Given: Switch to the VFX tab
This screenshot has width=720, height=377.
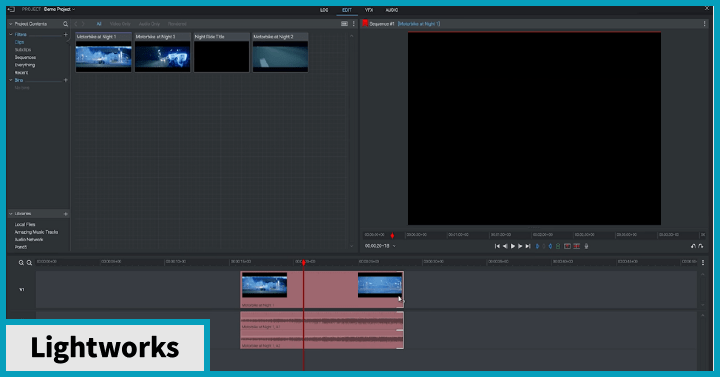Looking at the screenshot, I should (369, 10).
